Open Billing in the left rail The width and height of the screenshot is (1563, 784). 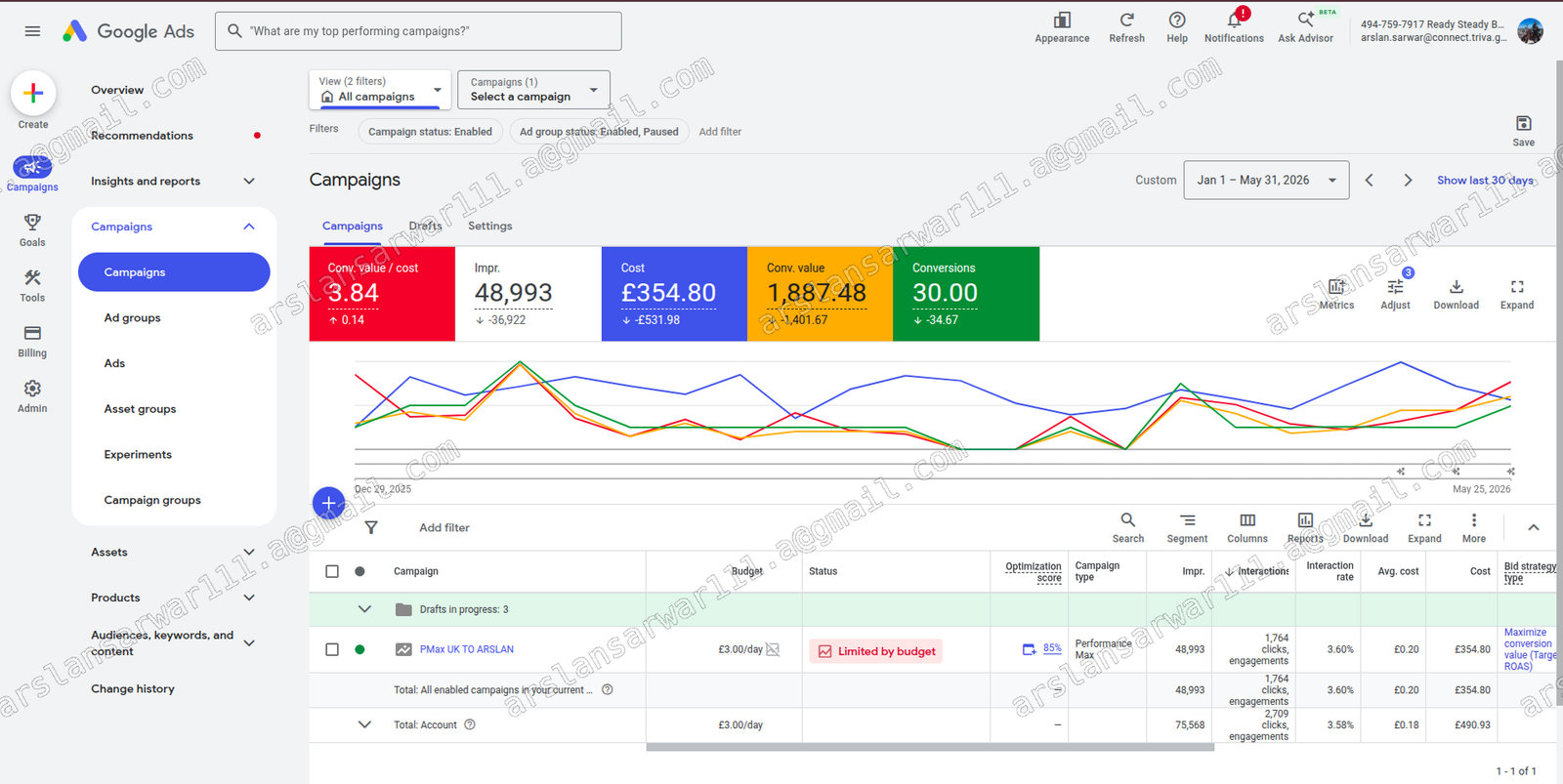(32, 342)
